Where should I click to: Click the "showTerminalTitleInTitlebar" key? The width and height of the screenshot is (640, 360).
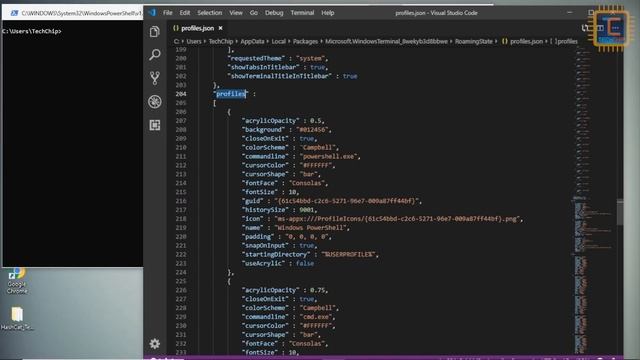tap(280, 76)
